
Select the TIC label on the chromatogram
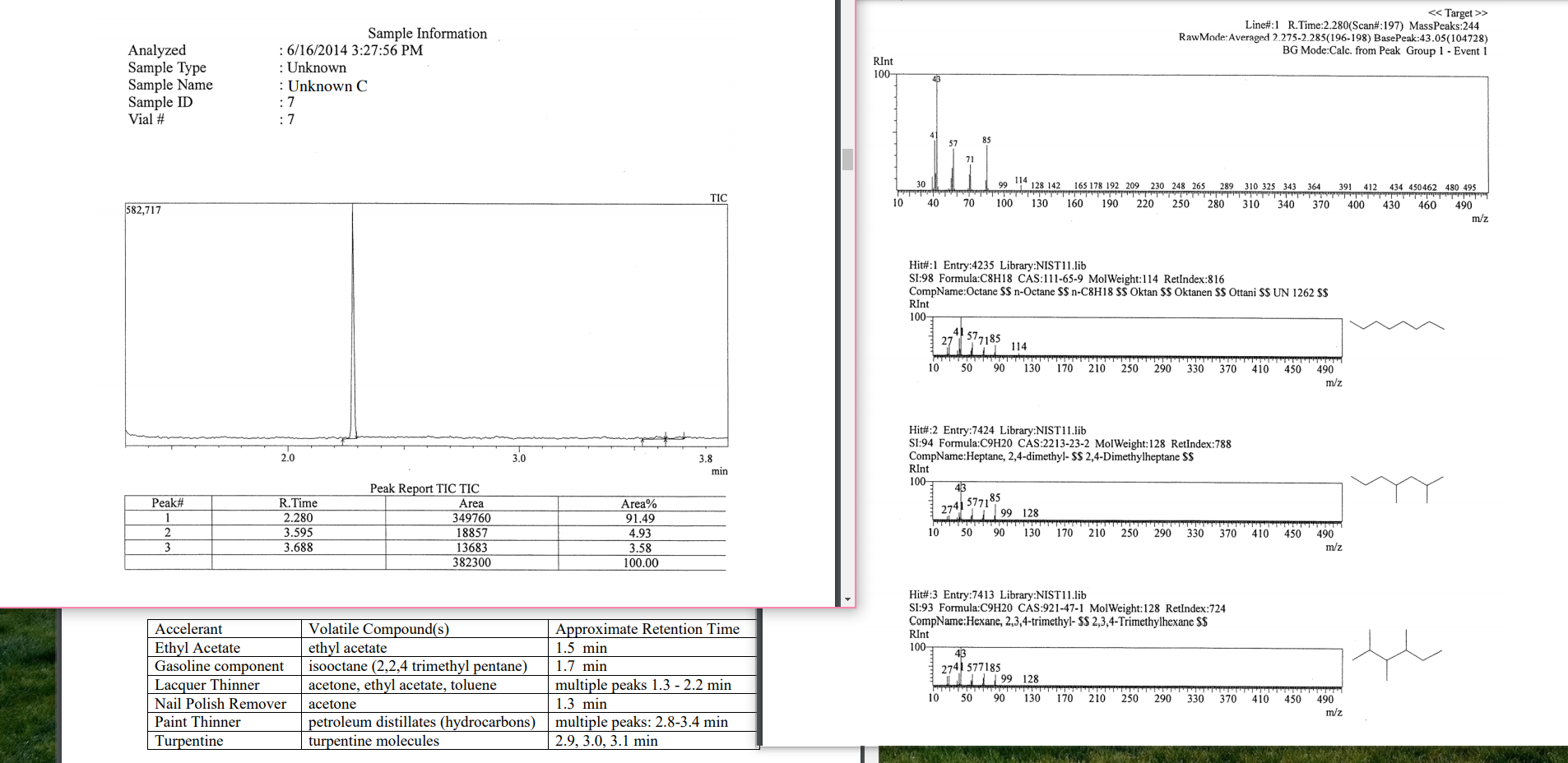pos(717,198)
